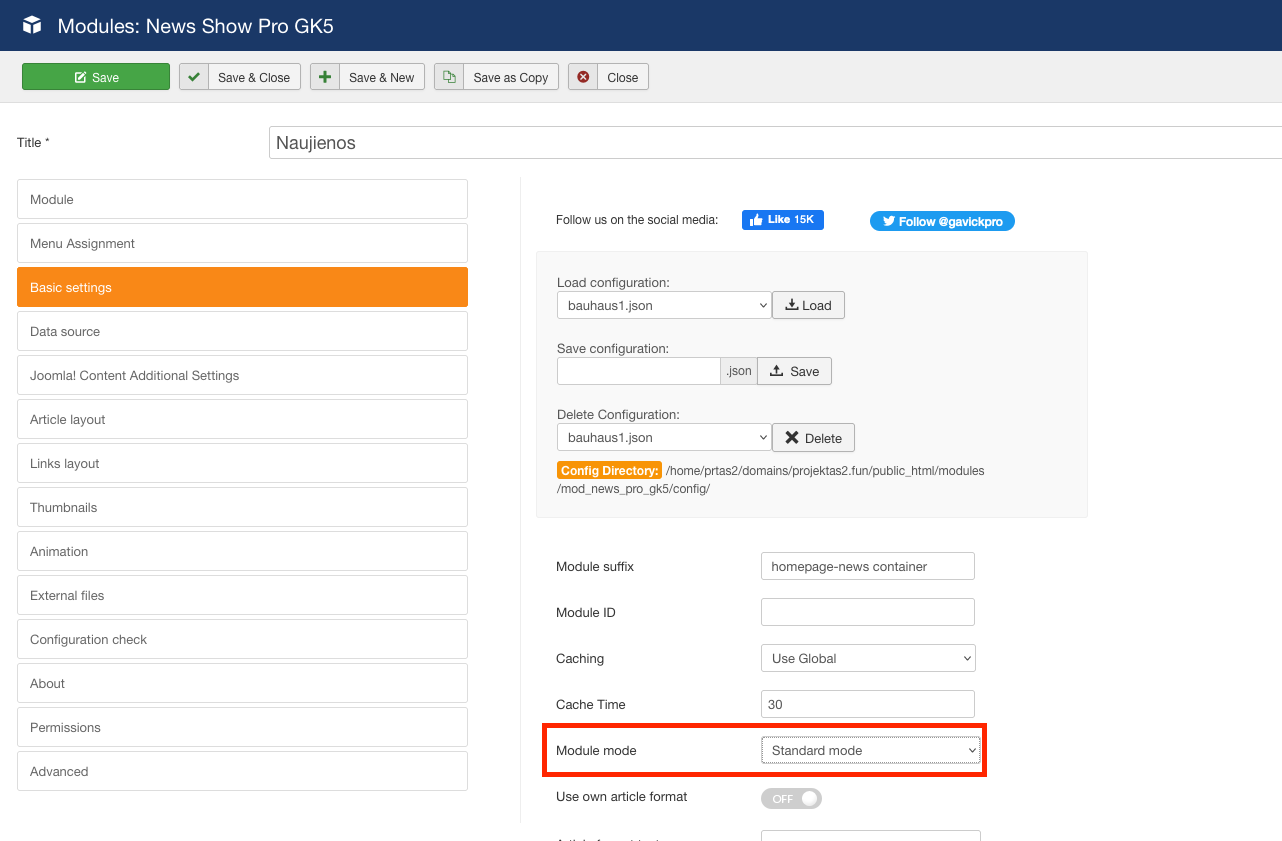The image size is (1282, 841).
Task: Open the Delete Configuration file dropdown
Action: tap(663, 437)
